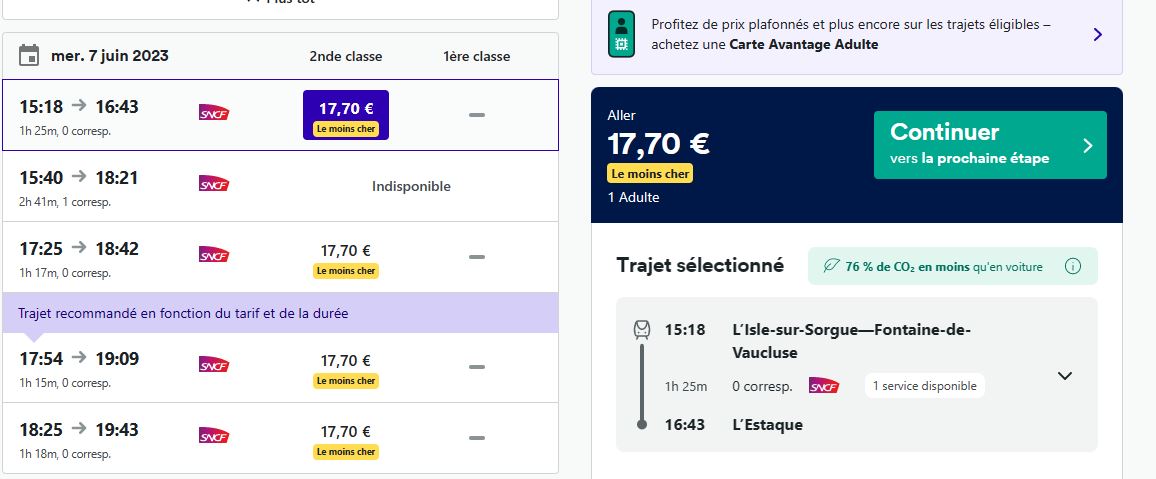Click the 1ère classe column header
Screen dimensions: 1156x479
coord(476,56)
